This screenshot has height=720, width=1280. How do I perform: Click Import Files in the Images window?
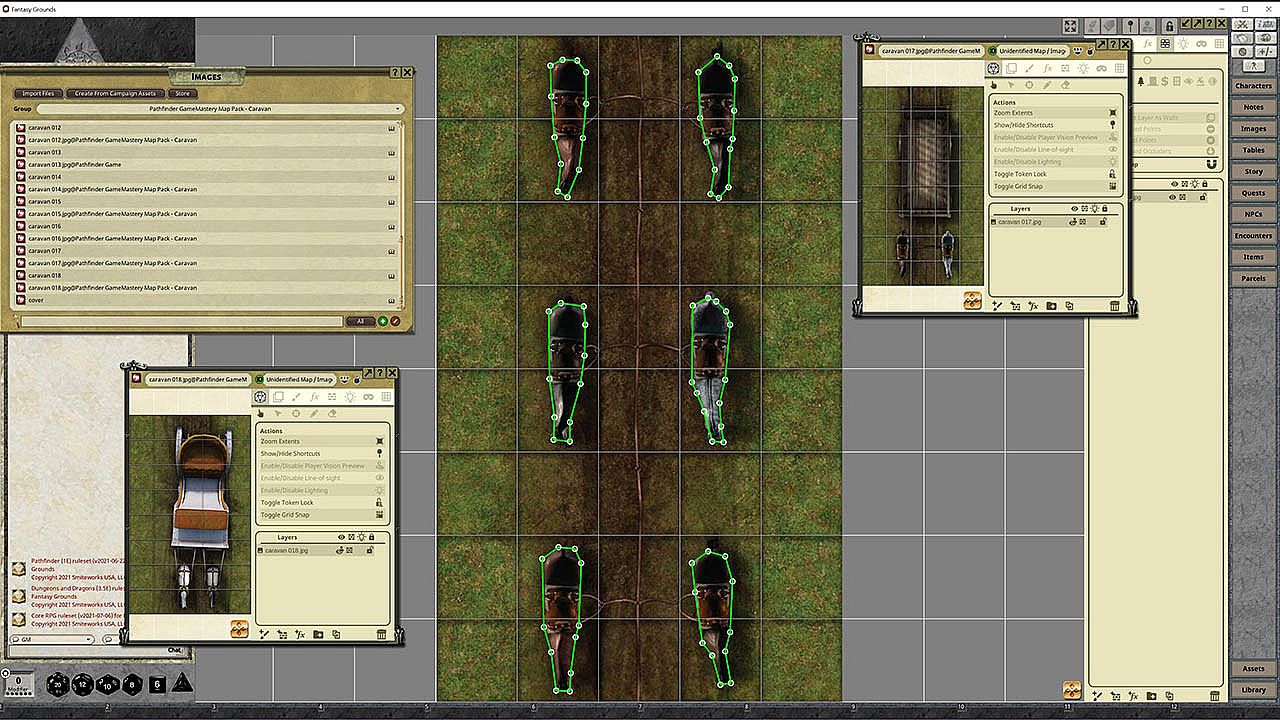[39, 93]
